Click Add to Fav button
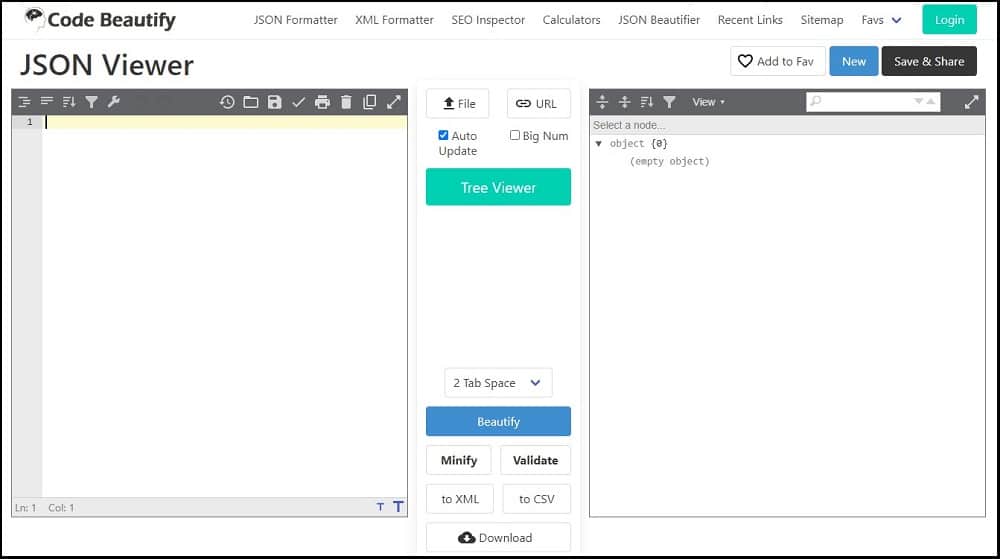Screen dimensions: 1000x559 [x=777, y=61]
